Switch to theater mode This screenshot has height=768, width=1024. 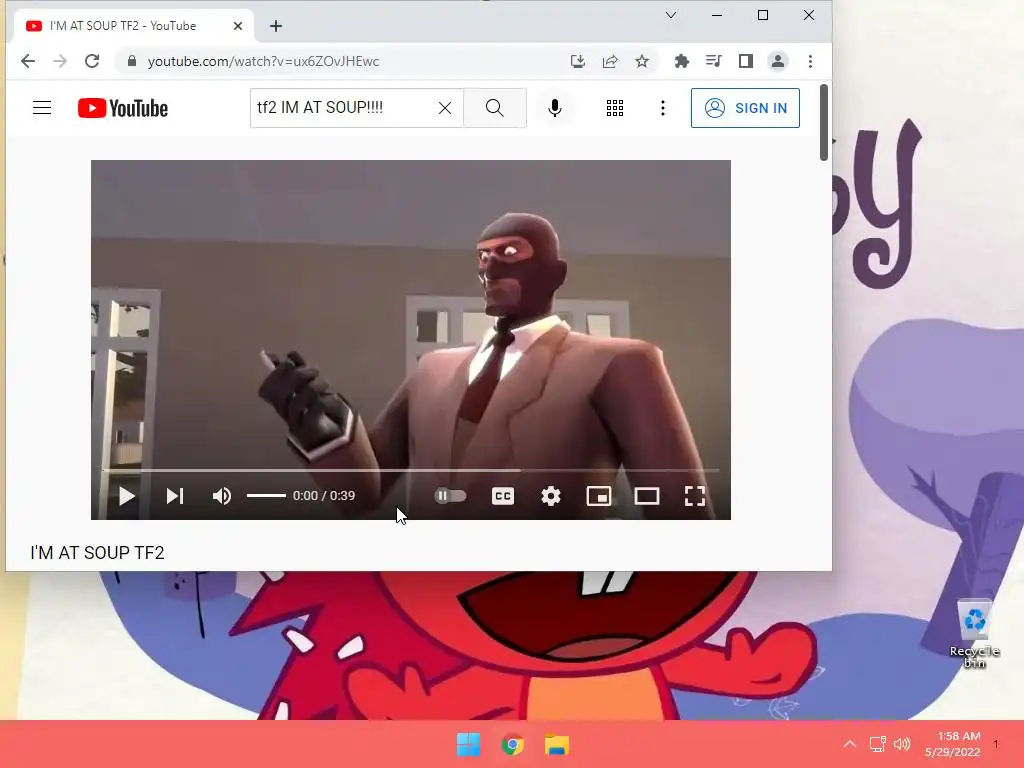[647, 496]
